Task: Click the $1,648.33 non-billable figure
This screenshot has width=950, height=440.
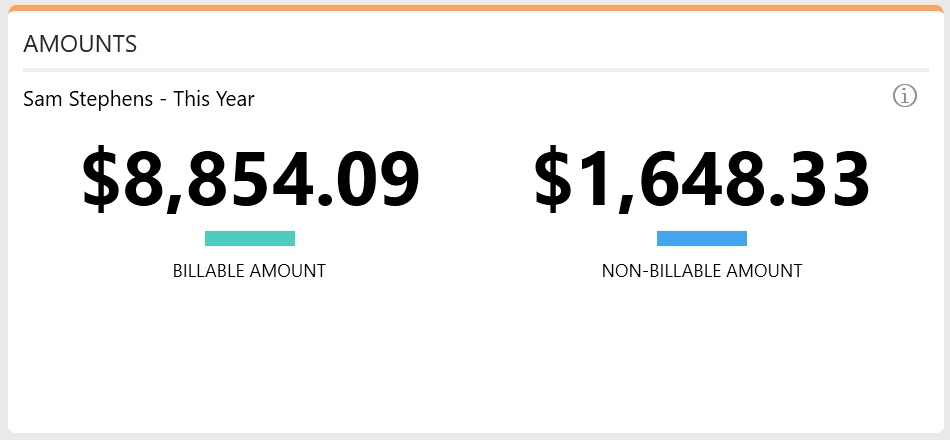Action: pos(701,180)
